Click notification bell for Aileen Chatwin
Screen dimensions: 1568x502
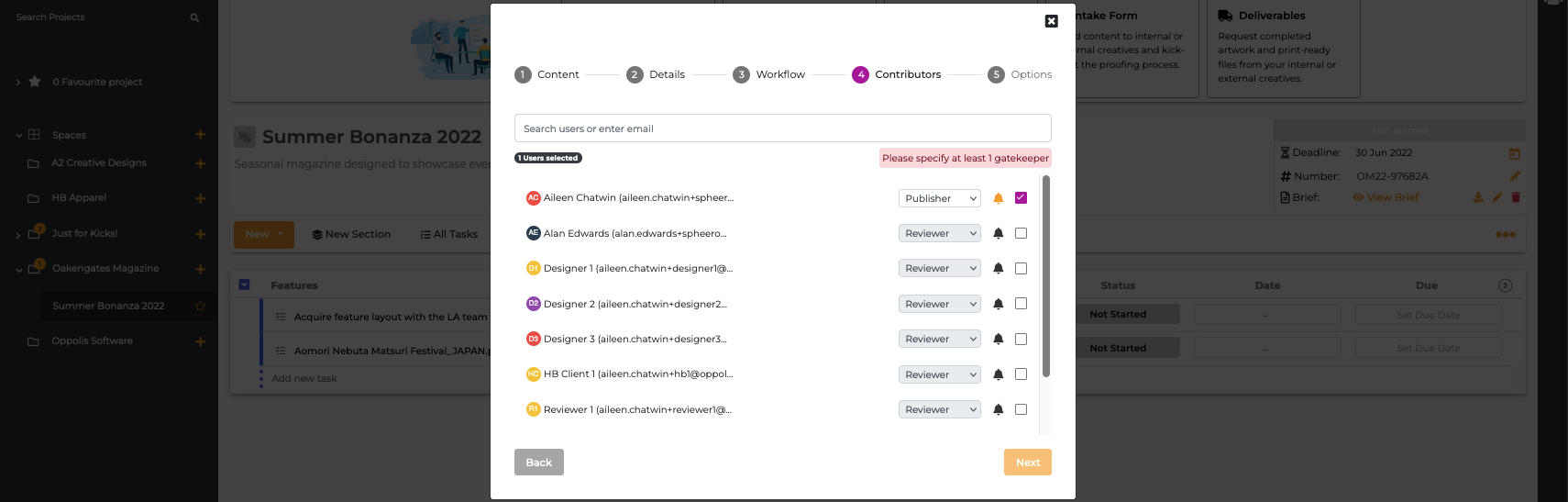pyautogui.click(x=999, y=198)
